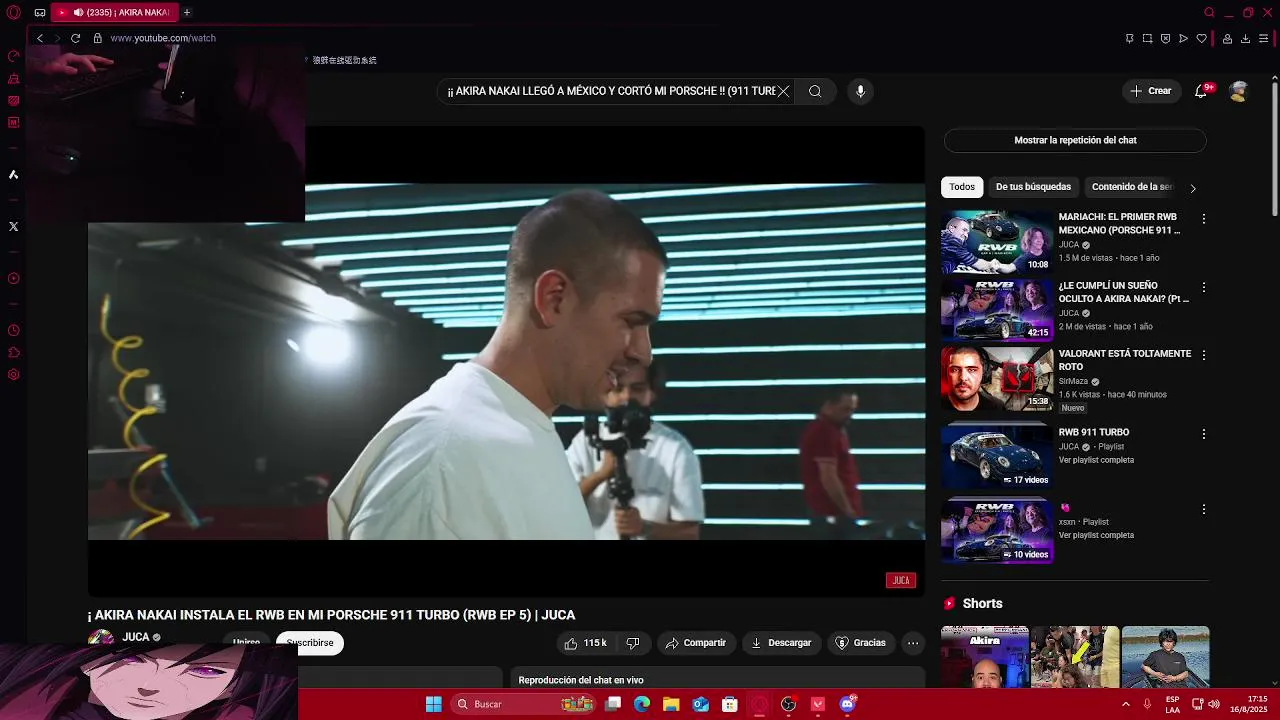This screenshot has width=1280, height=720.
Task: Open the browser downloads icon
Action: pyautogui.click(x=1245, y=38)
